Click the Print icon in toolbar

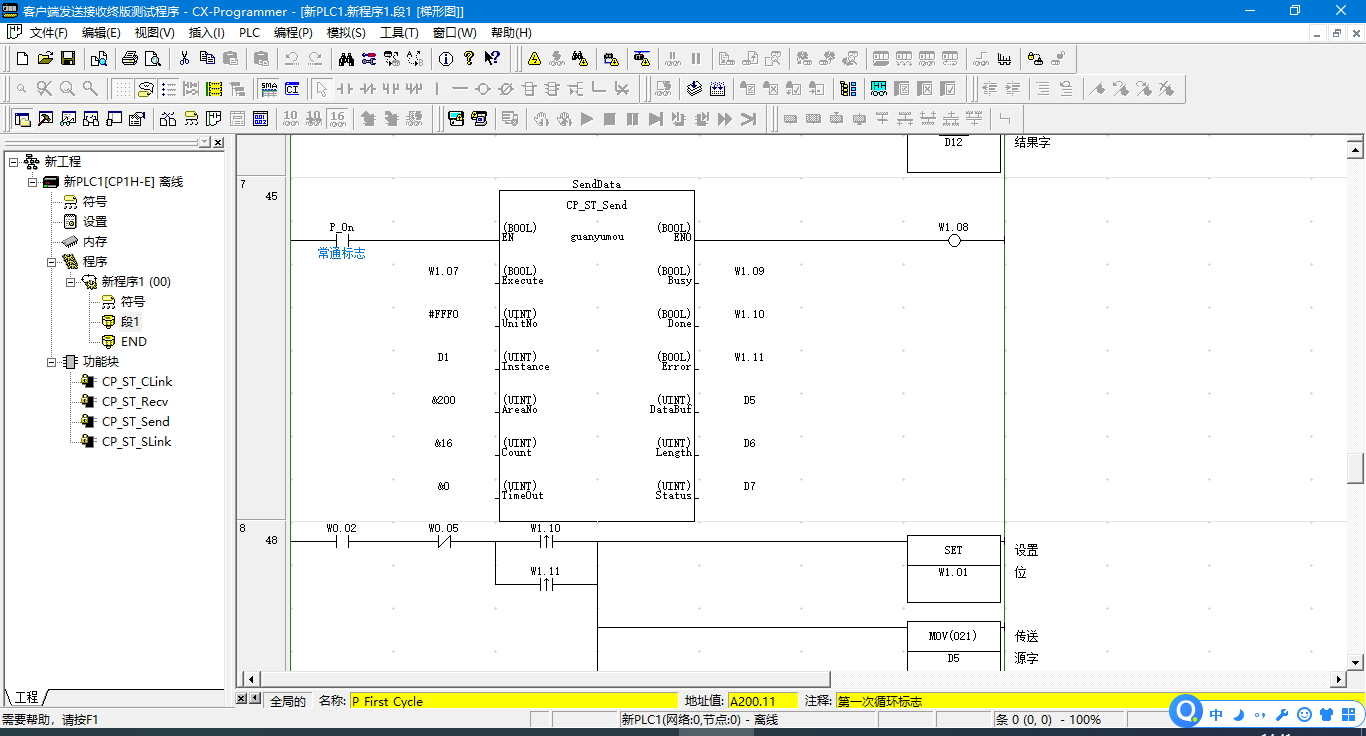pyautogui.click(x=130, y=58)
